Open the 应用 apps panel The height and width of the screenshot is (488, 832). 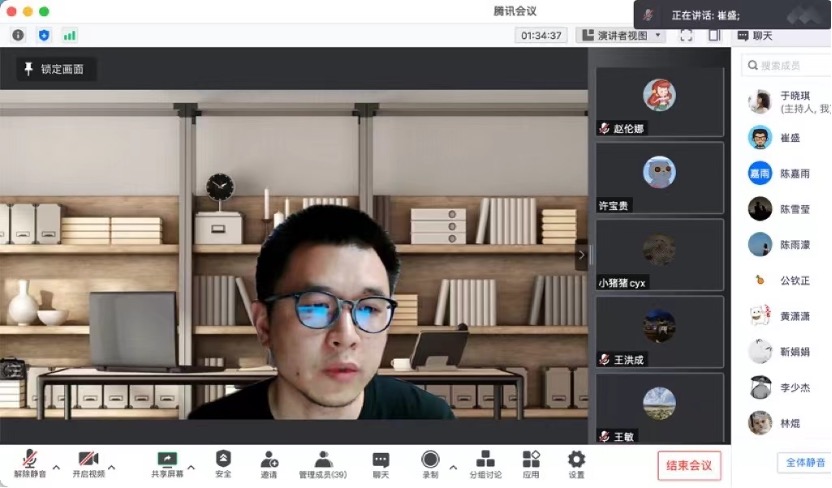pos(531,460)
